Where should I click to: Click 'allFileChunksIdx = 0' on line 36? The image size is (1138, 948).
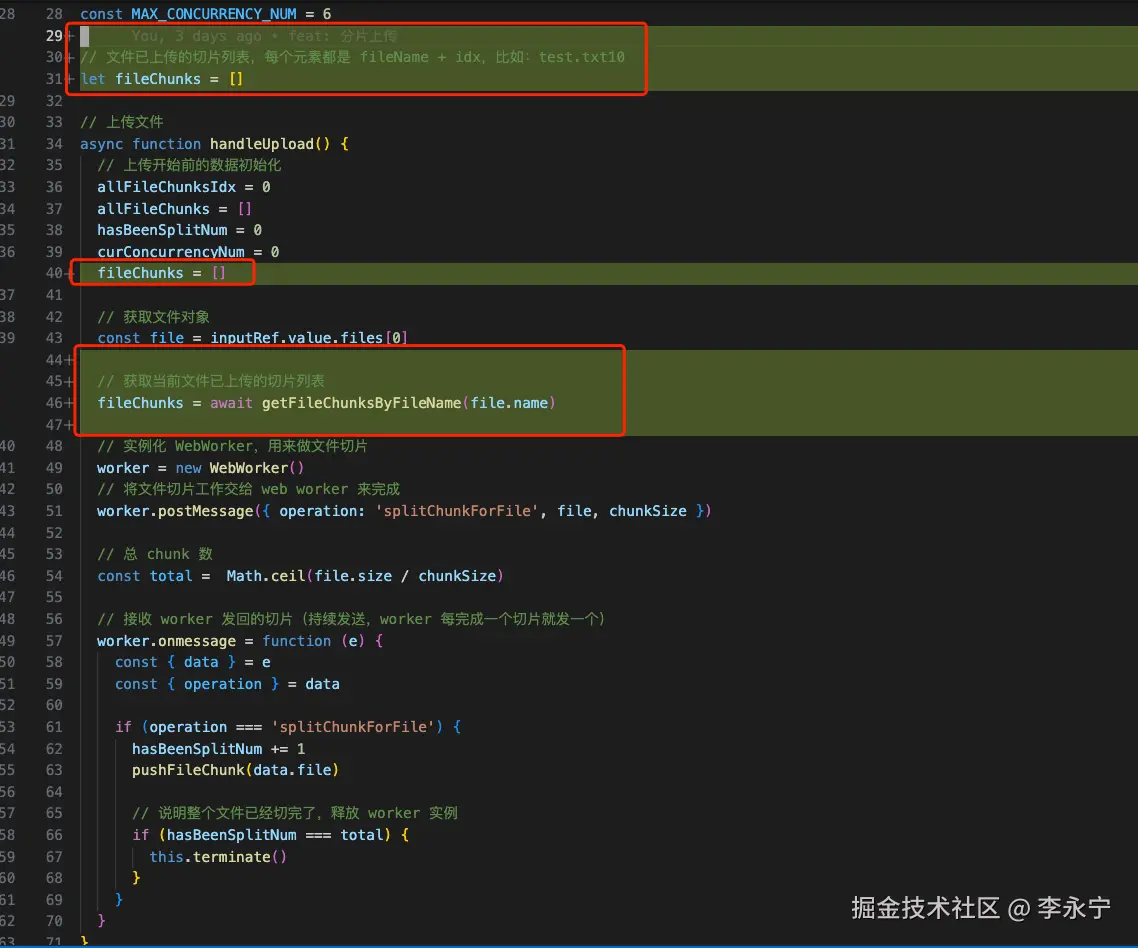[184, 187]
